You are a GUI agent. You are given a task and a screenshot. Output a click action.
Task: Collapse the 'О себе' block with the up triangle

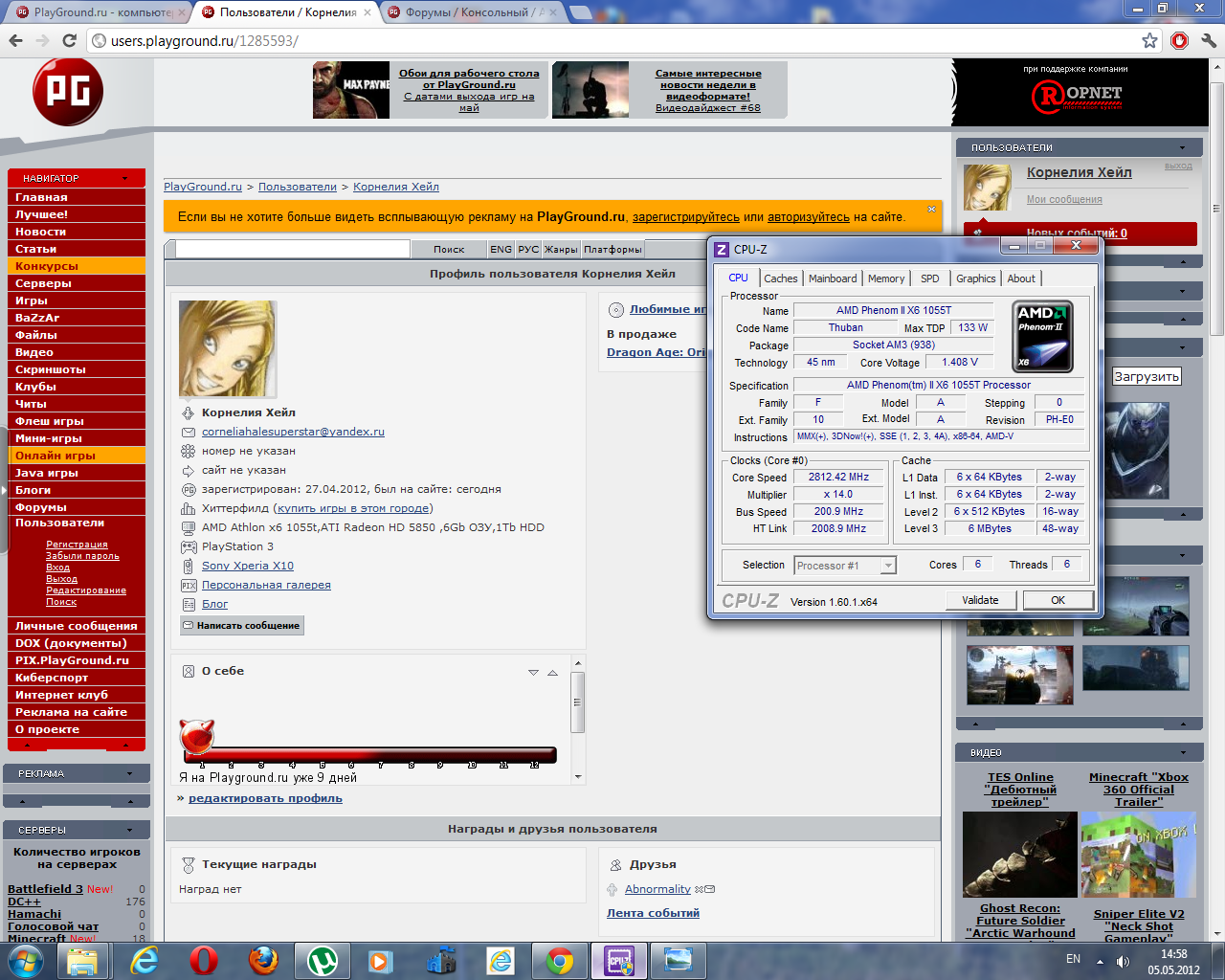pos(552,672)
